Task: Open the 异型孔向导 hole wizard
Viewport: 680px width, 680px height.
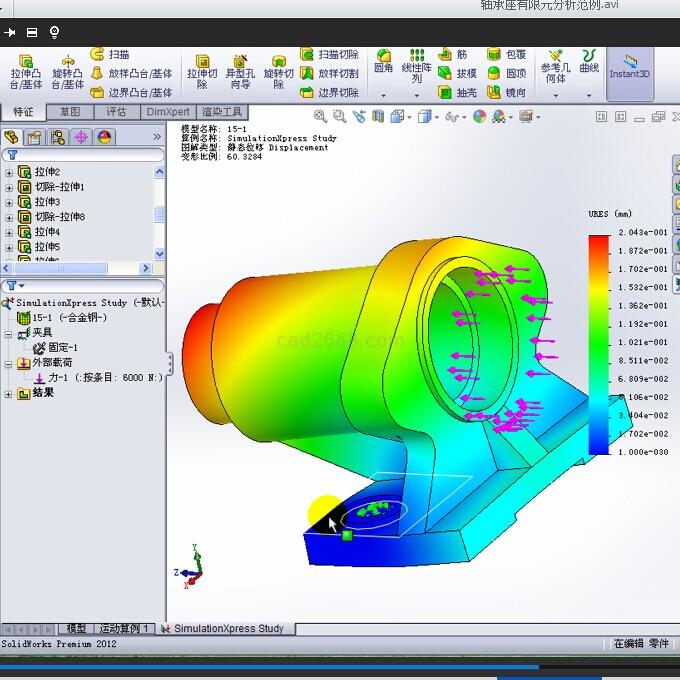Action: 240,72
